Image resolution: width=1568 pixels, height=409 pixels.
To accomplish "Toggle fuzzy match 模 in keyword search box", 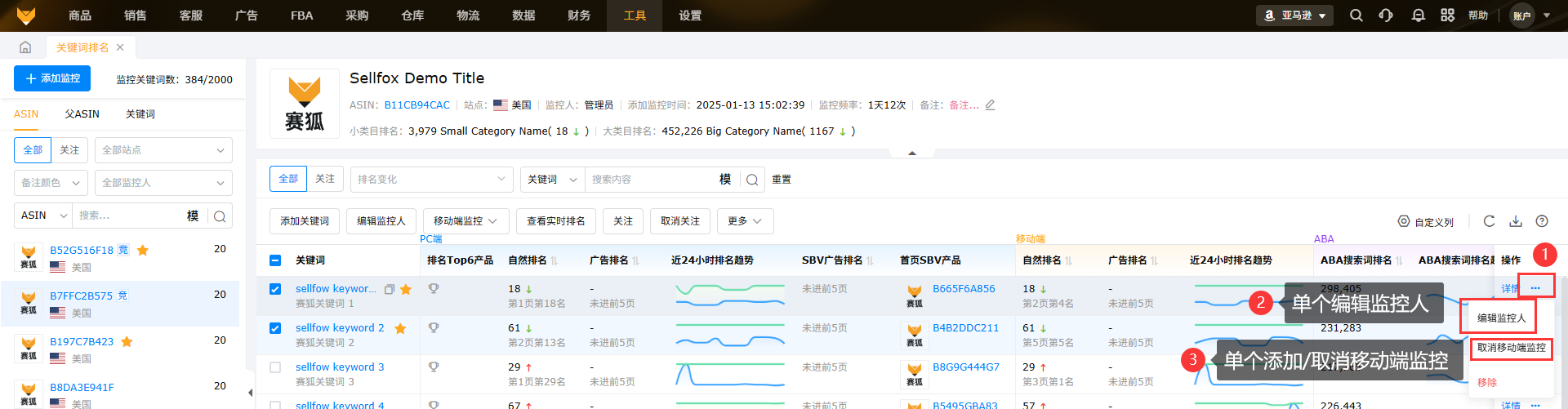I will tap(725, 180).
